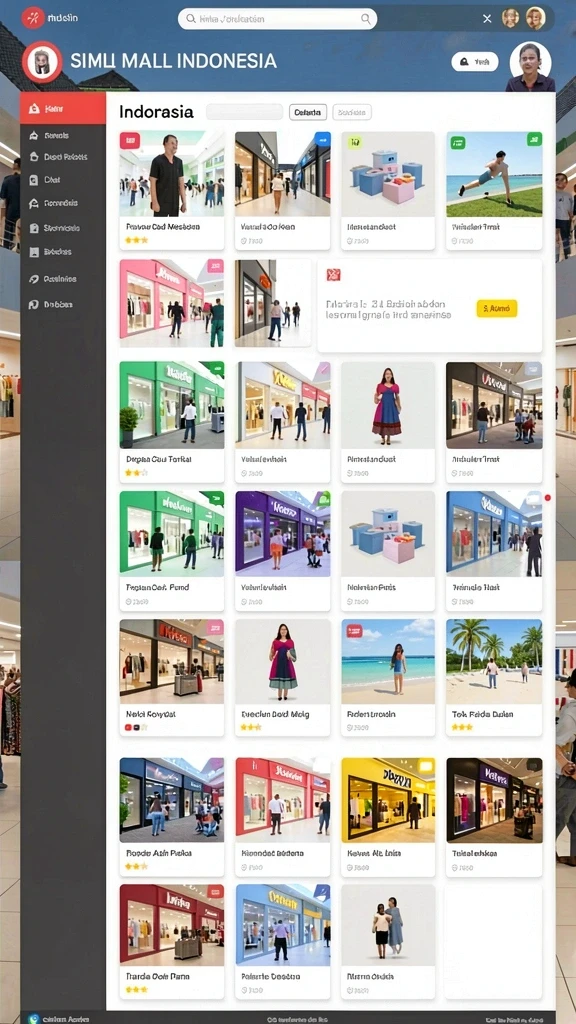Open the yellow storefront thumbnail card
This screenshot has width=576, height=1024.
click(388, 817)
